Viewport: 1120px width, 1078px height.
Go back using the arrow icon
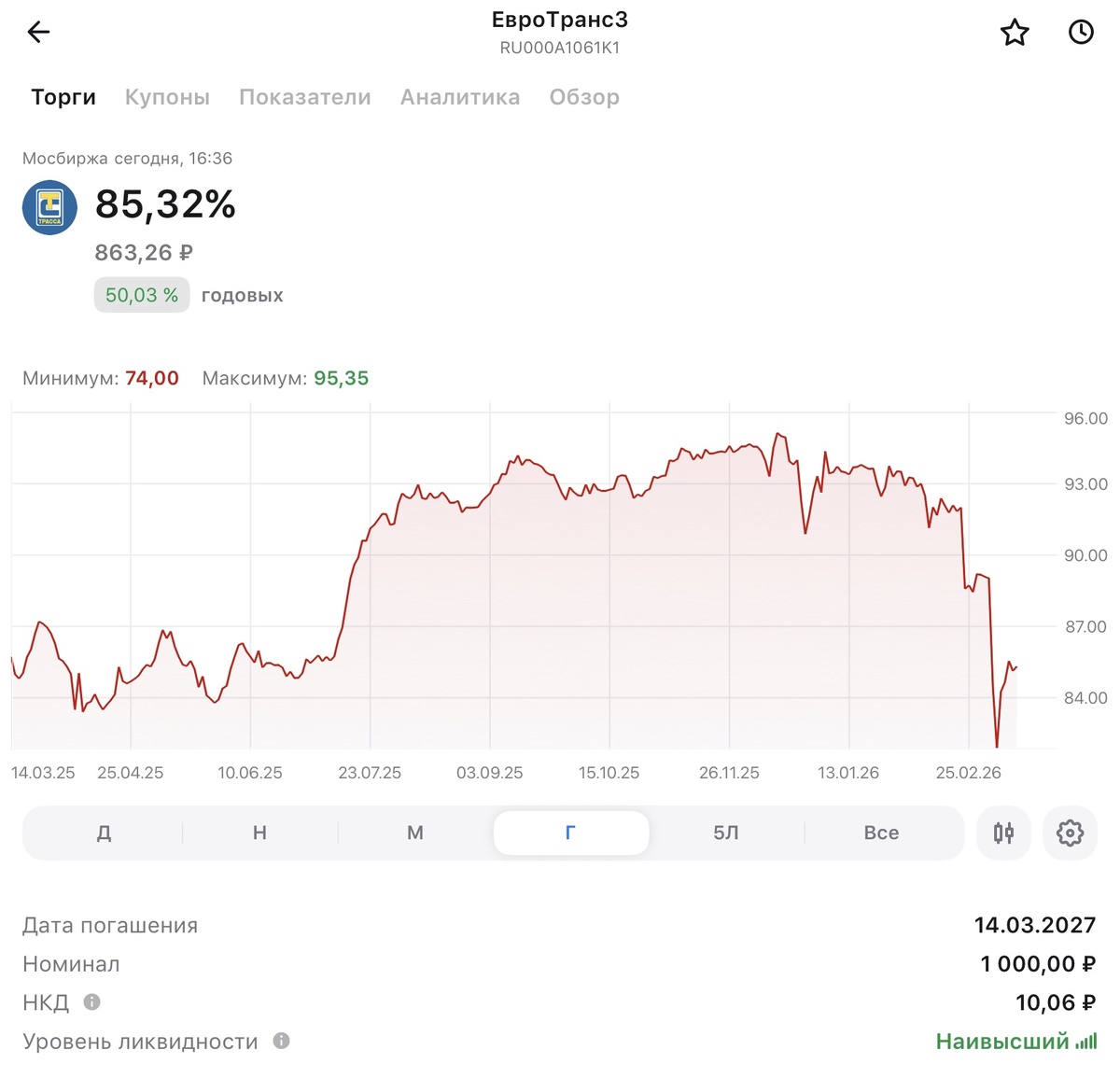pos(38,33)
